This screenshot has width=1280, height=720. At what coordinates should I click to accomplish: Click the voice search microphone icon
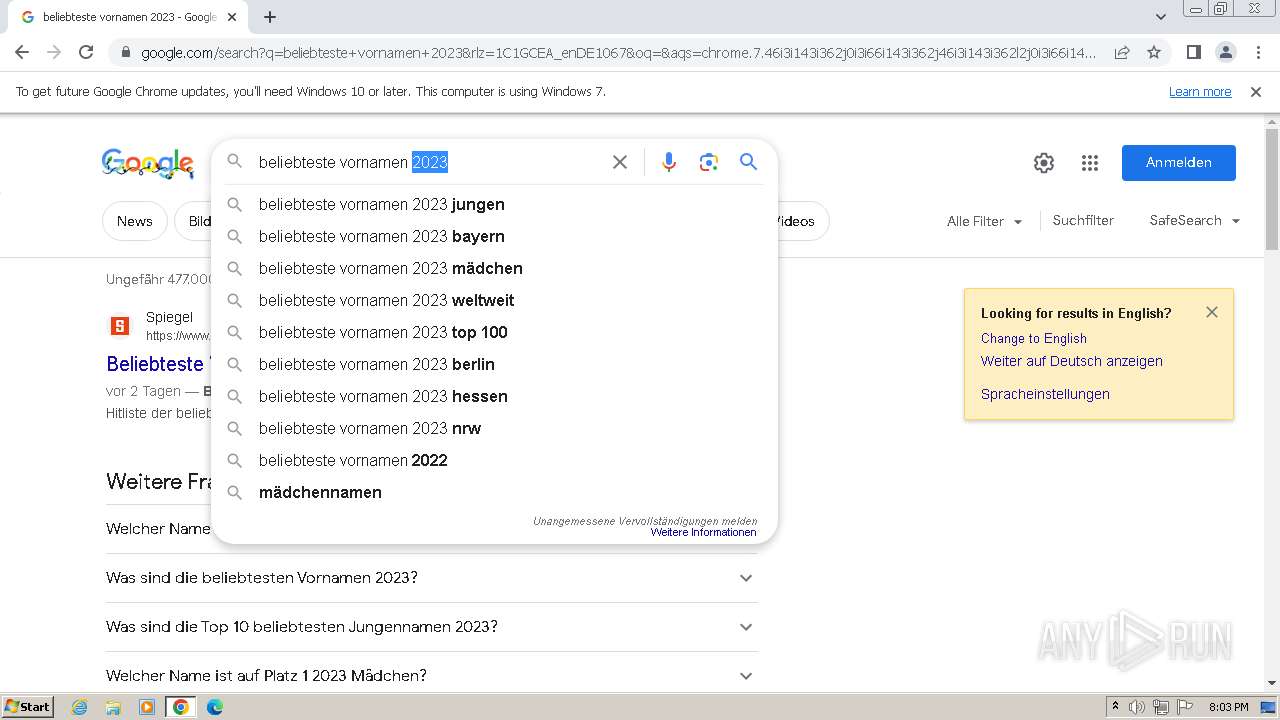click(669, 162)
